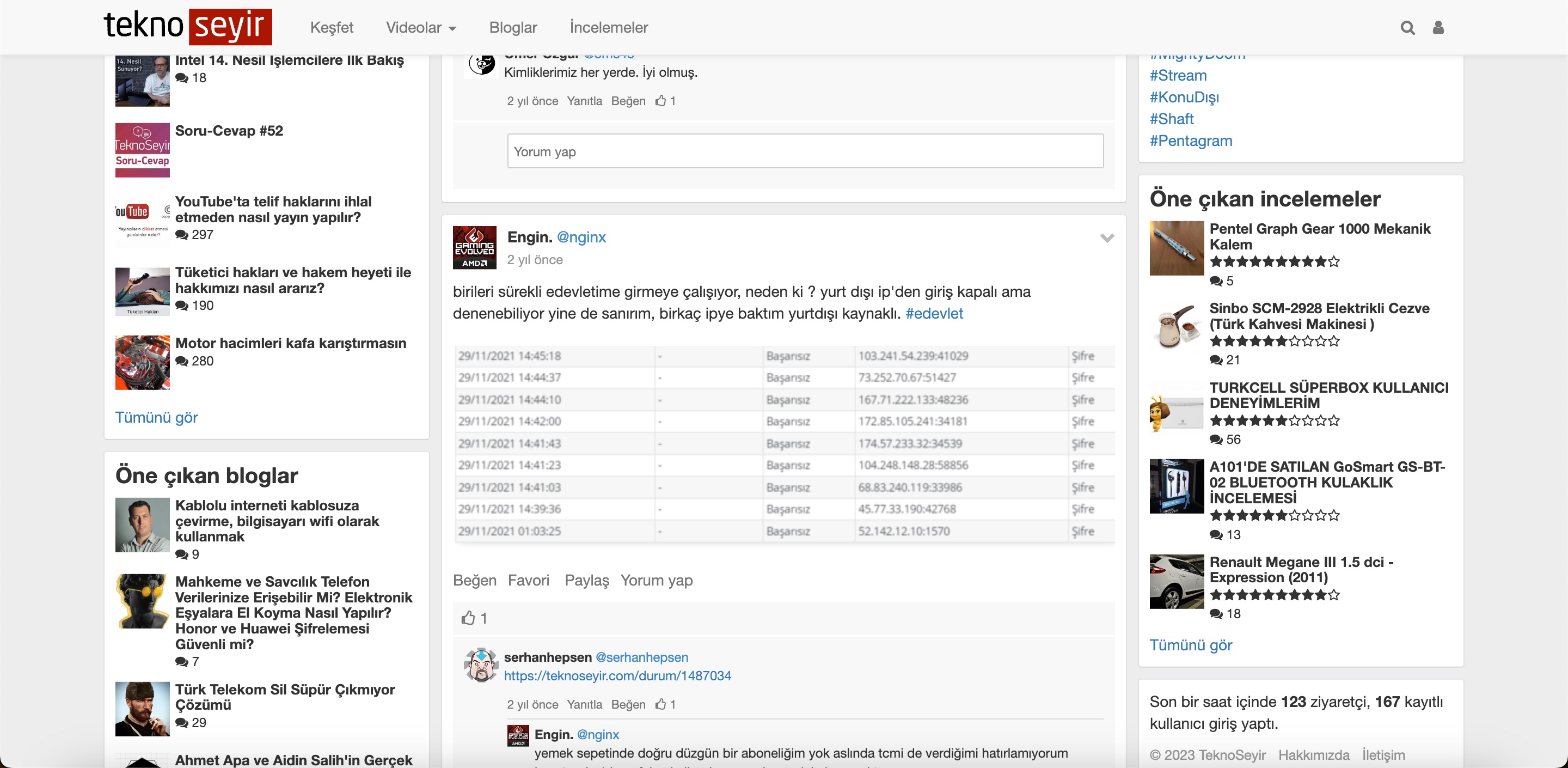
Task: Open the teknoseyir.com/durum/1487034 link
Action: coord(617,676)
